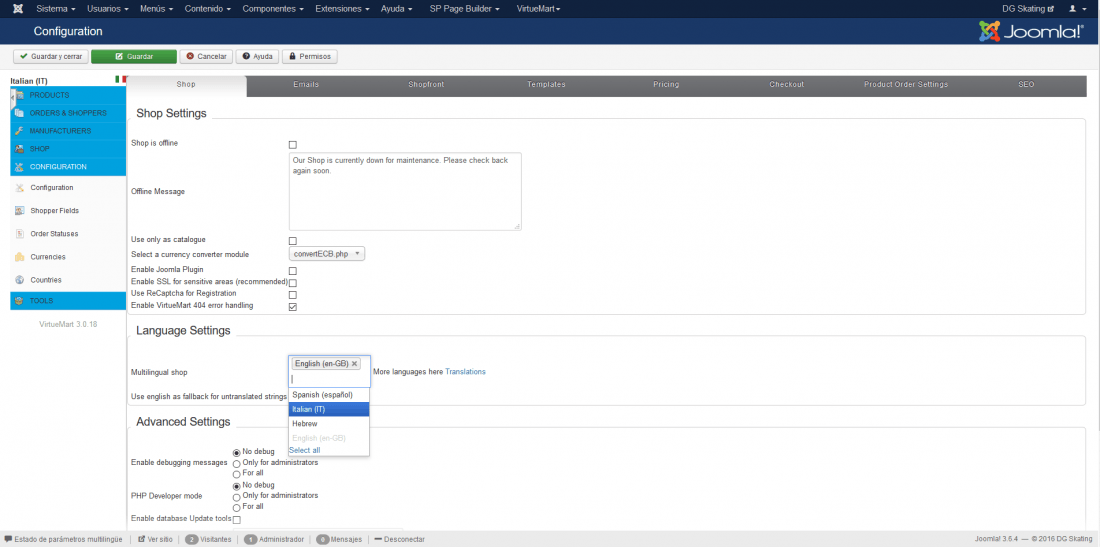Switch to the Templates tab
The height and width of the screenshot is (547, 1100).
coord(546,84)
